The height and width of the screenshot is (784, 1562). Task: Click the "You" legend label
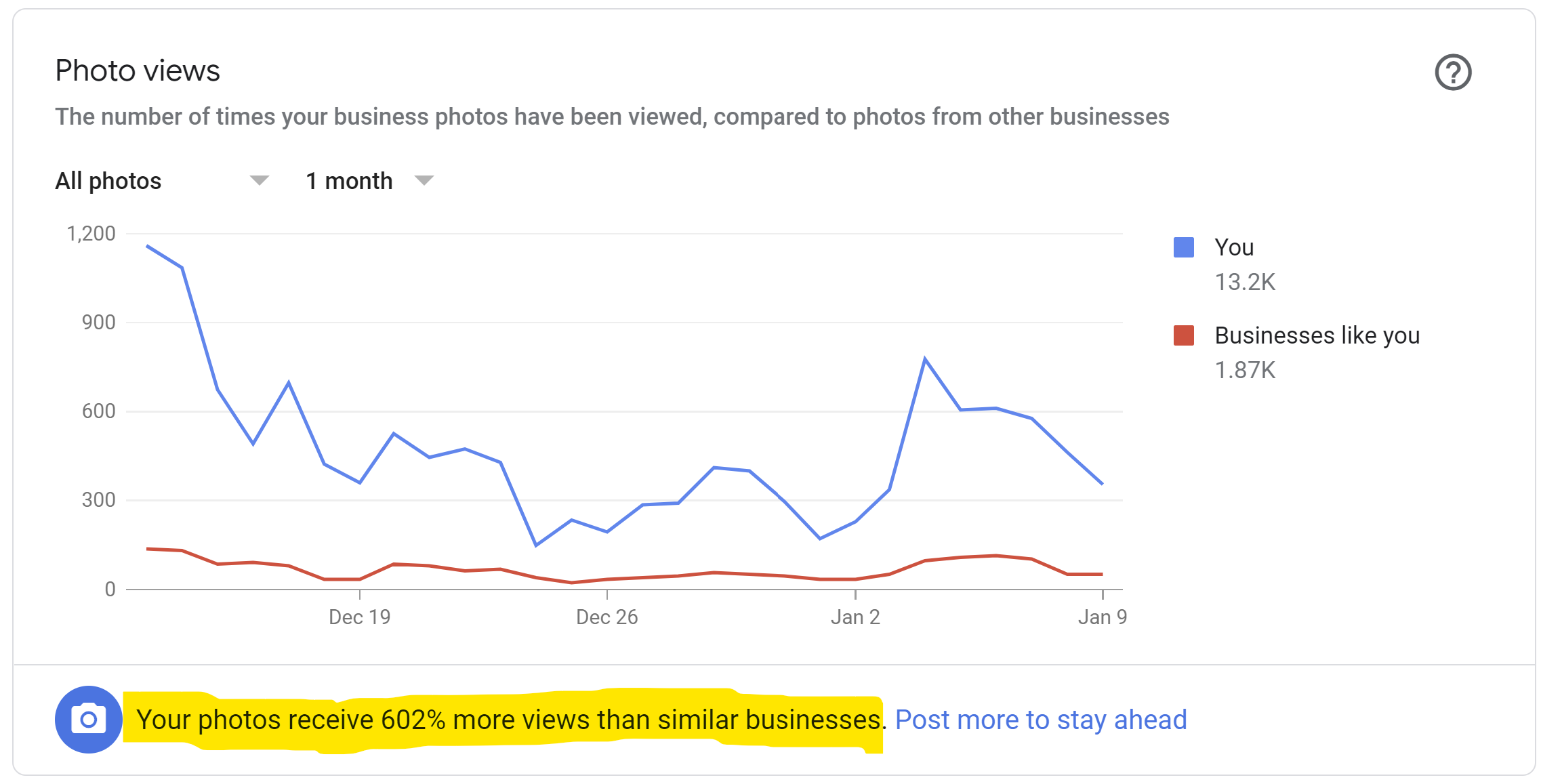[1234, 247]
